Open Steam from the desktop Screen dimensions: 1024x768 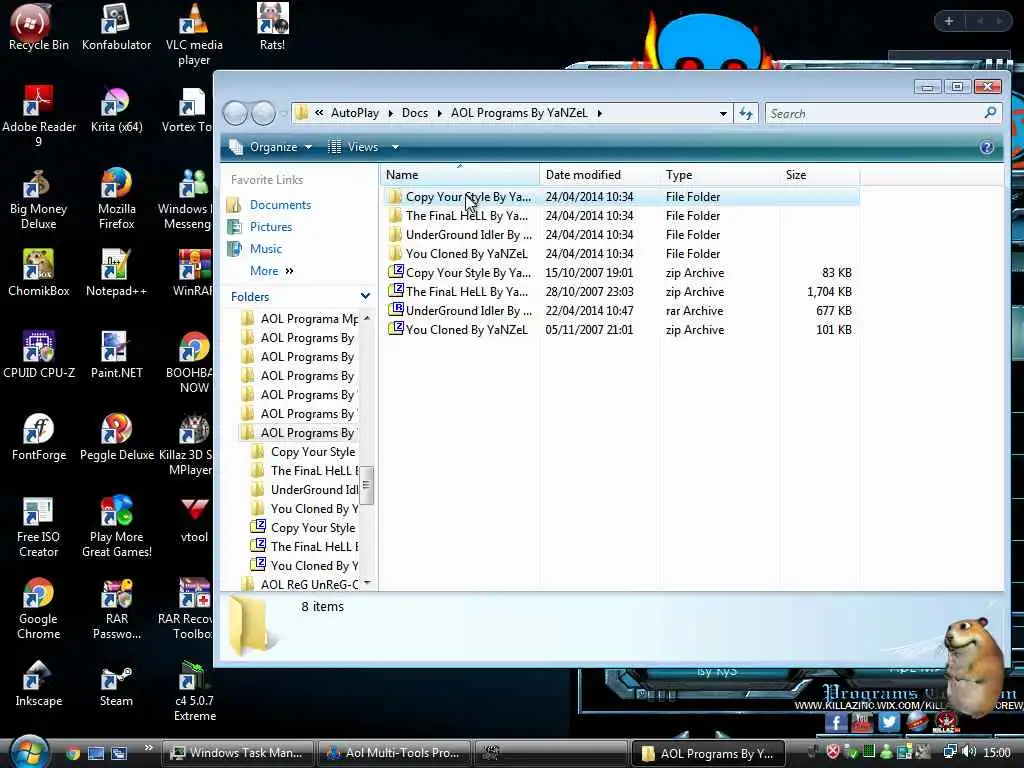[116, 683]
